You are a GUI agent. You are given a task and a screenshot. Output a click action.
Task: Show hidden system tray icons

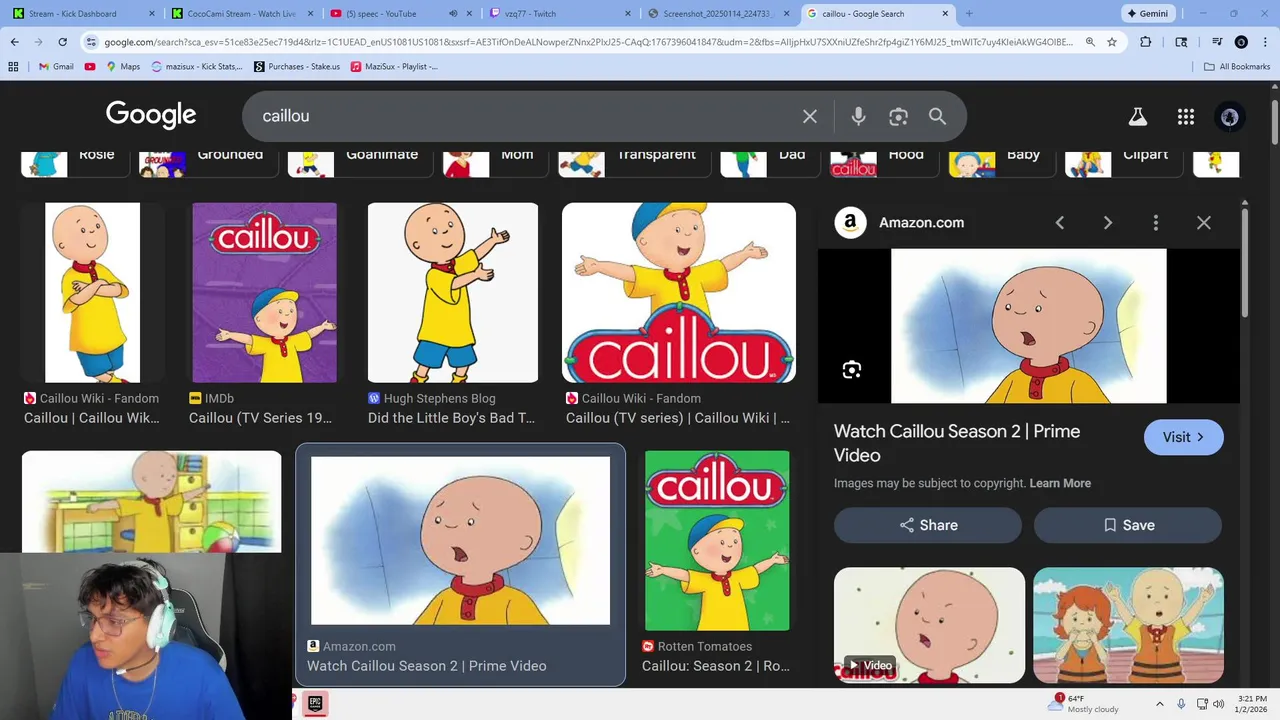(x=1159, y=704)
